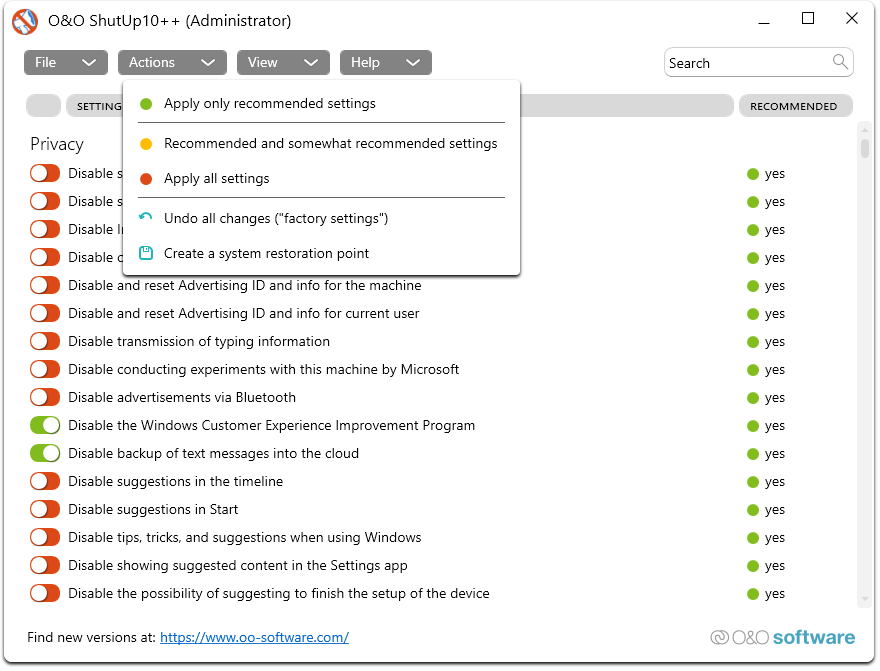Click green recommended dot for Customer Experience row
Image resolution: width=880 pixels, height=671 pixels.
[753, 426]
